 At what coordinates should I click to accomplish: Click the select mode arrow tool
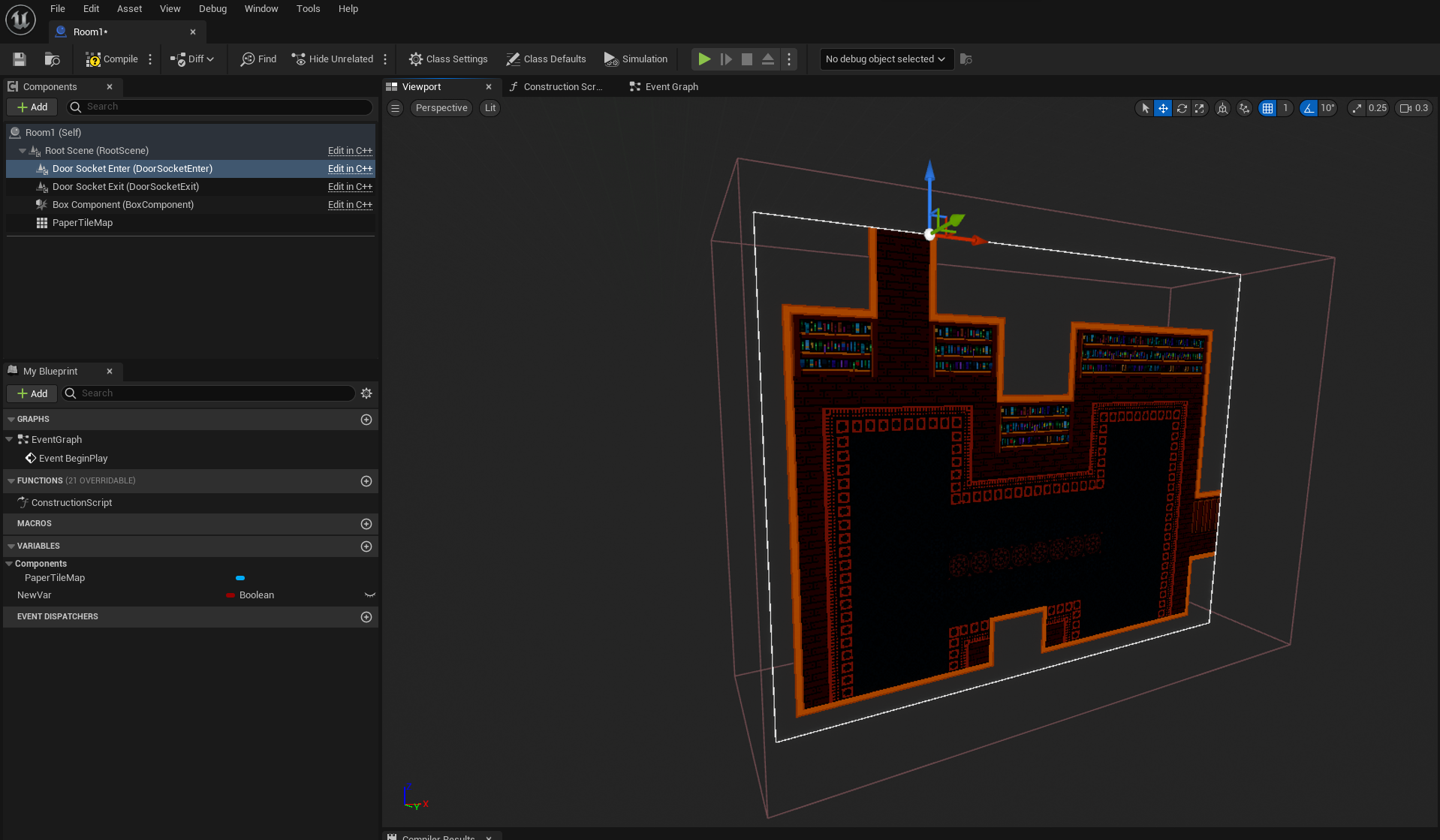click(x=1145, y=108)
